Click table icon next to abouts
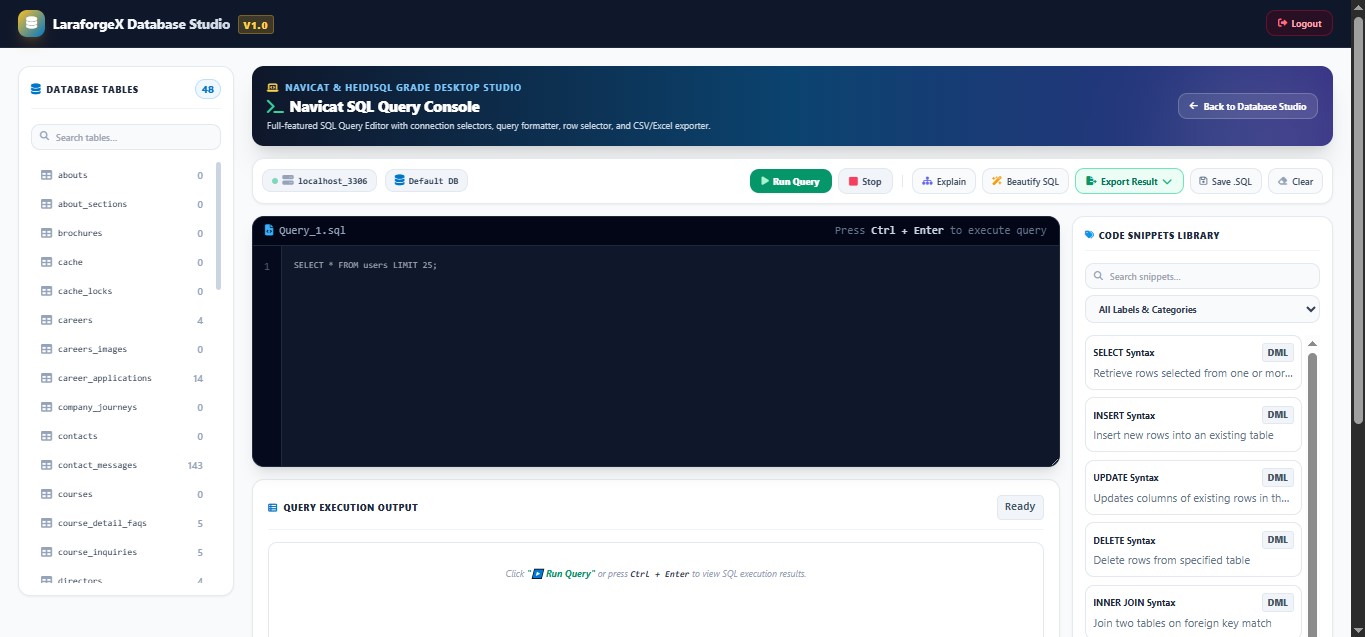The width and height of the screenshot is (1365, 637). pos(46,175)
